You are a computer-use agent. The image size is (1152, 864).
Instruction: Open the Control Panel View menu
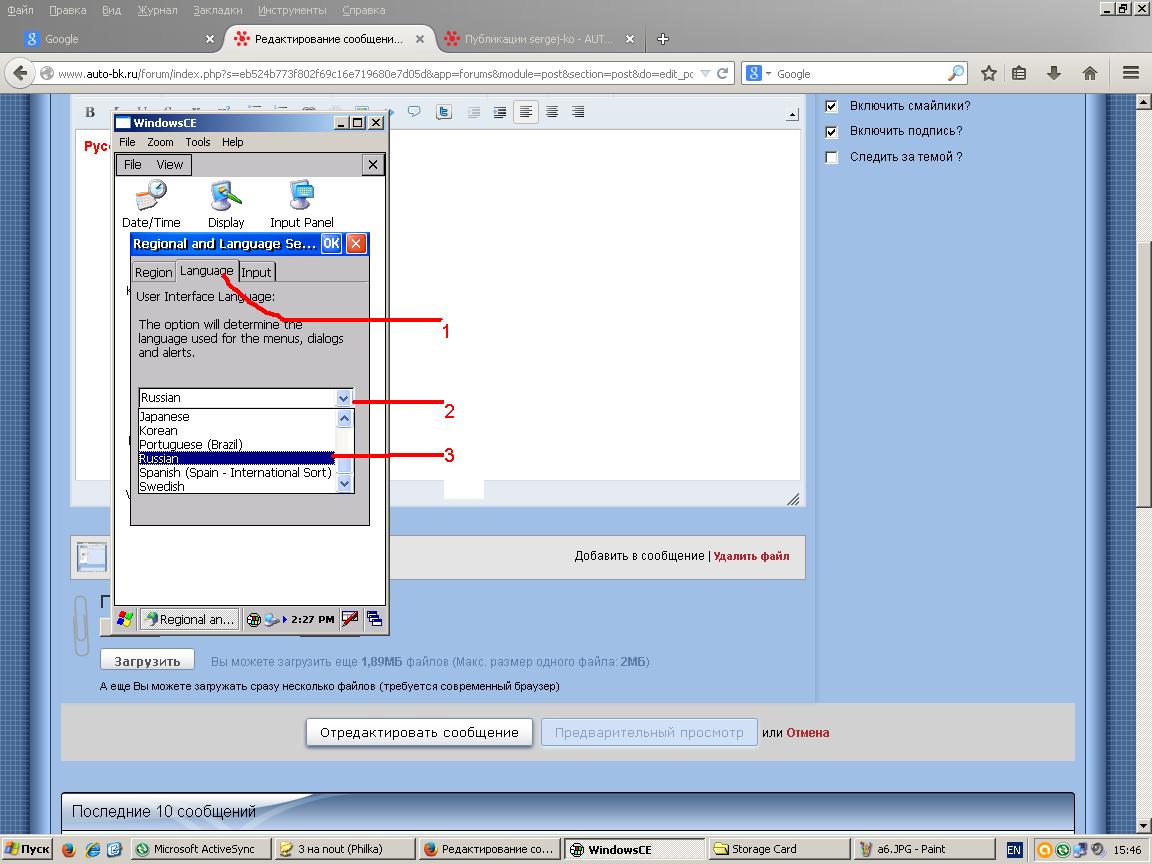pyautogui.click(x=170, y=165)
